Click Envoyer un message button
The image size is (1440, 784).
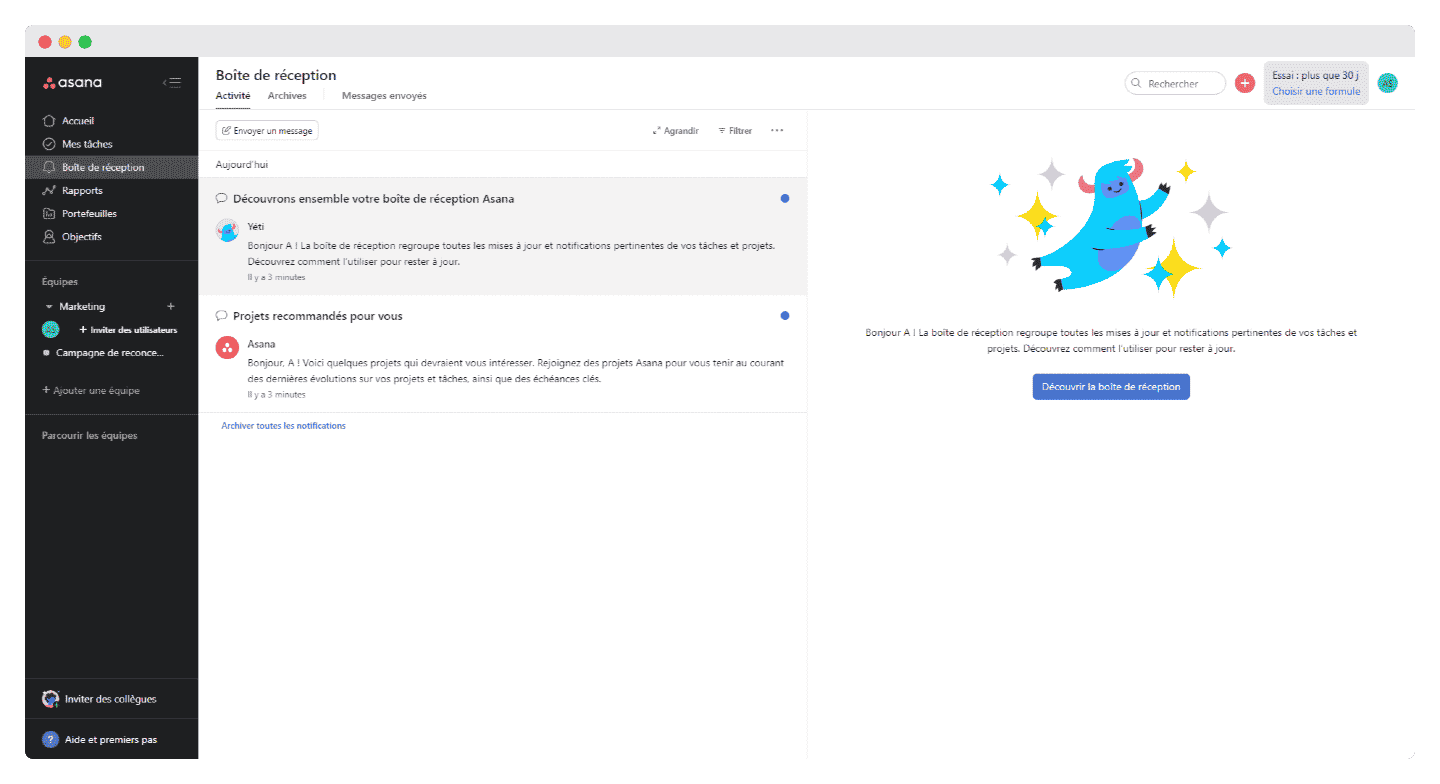point(267,130)
